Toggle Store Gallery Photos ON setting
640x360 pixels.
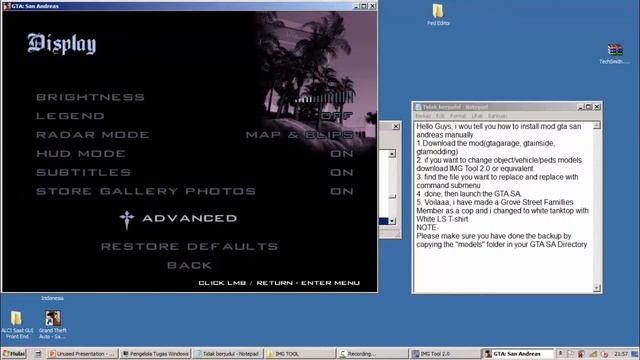tap(342, 191)
